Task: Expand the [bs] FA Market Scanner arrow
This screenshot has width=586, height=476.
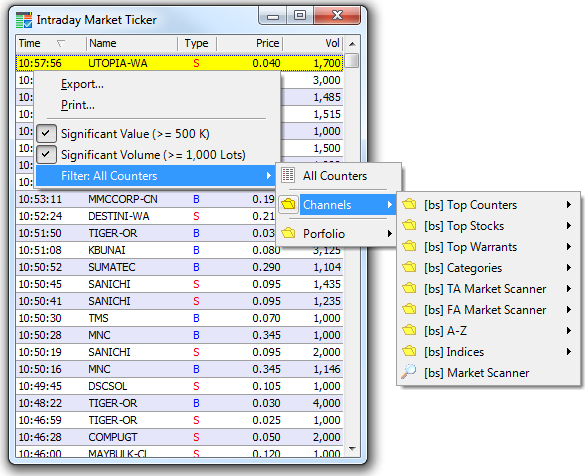Action: (x=568, y=309)
